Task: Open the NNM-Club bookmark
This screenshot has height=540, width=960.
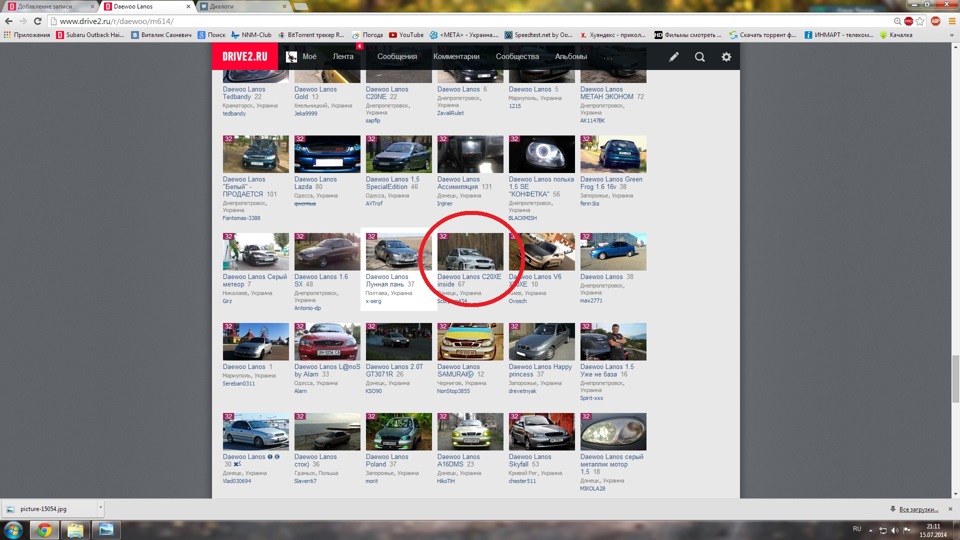Action: click(251, 35)
